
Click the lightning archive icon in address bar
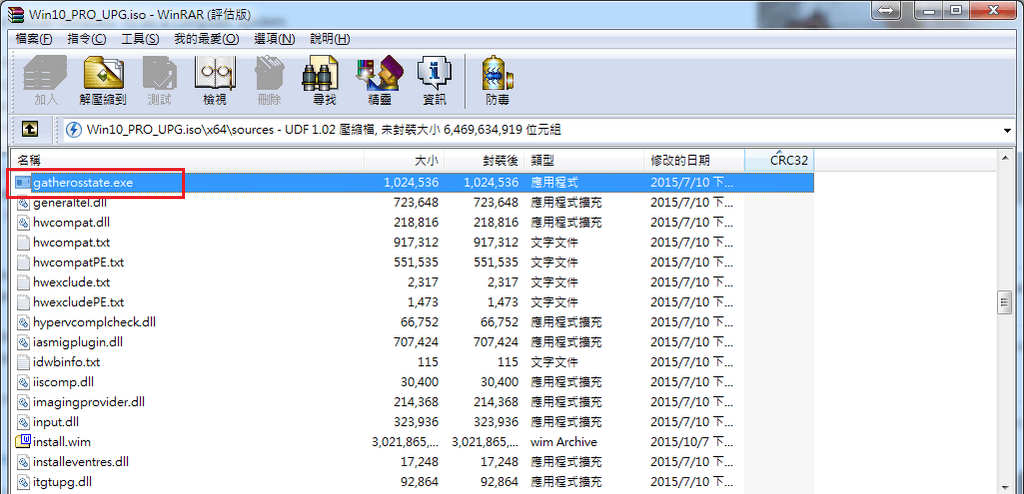(74, 129)
